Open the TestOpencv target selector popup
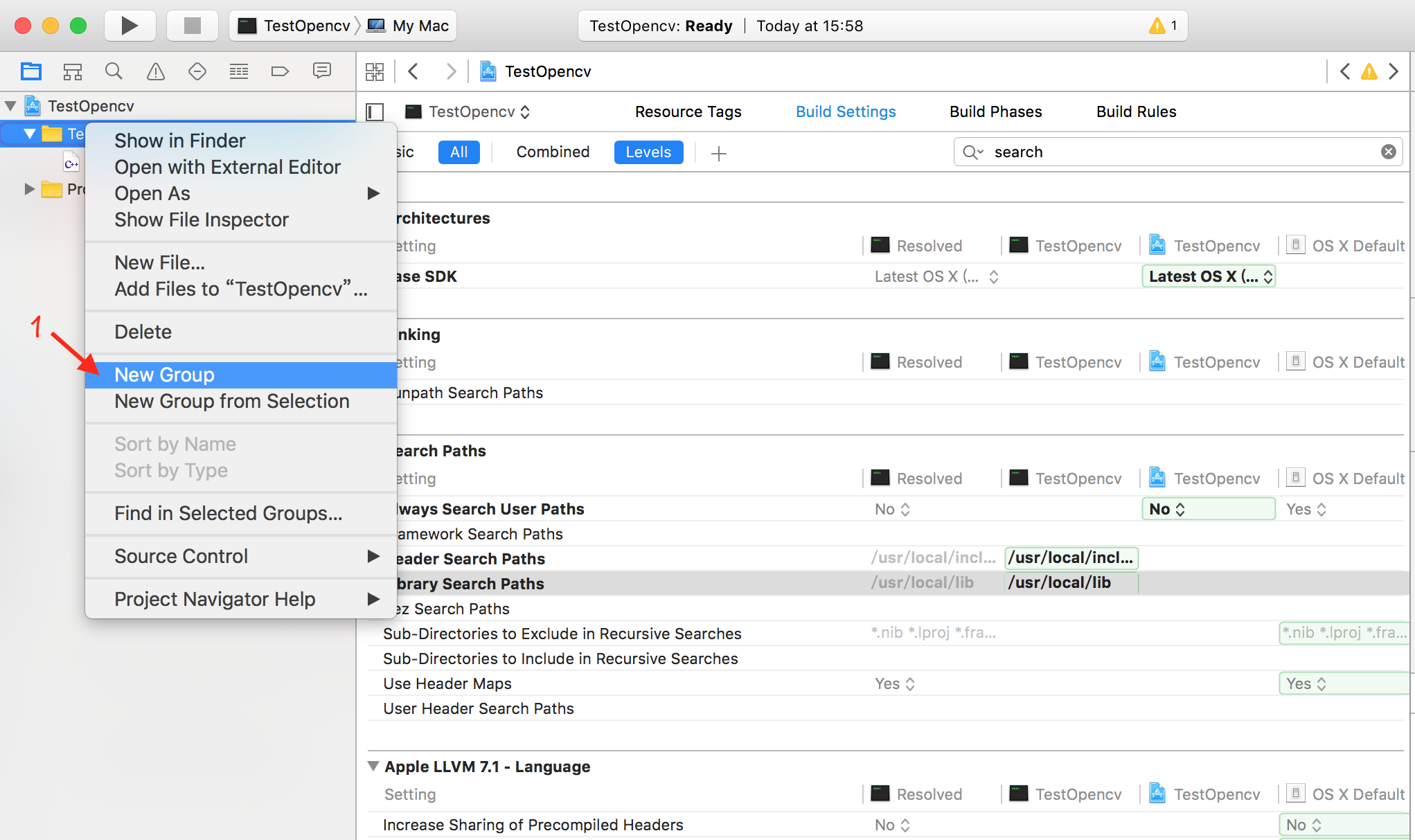Image resolution: width=1415 pixels, height=840 pixels. click(468, 111)
